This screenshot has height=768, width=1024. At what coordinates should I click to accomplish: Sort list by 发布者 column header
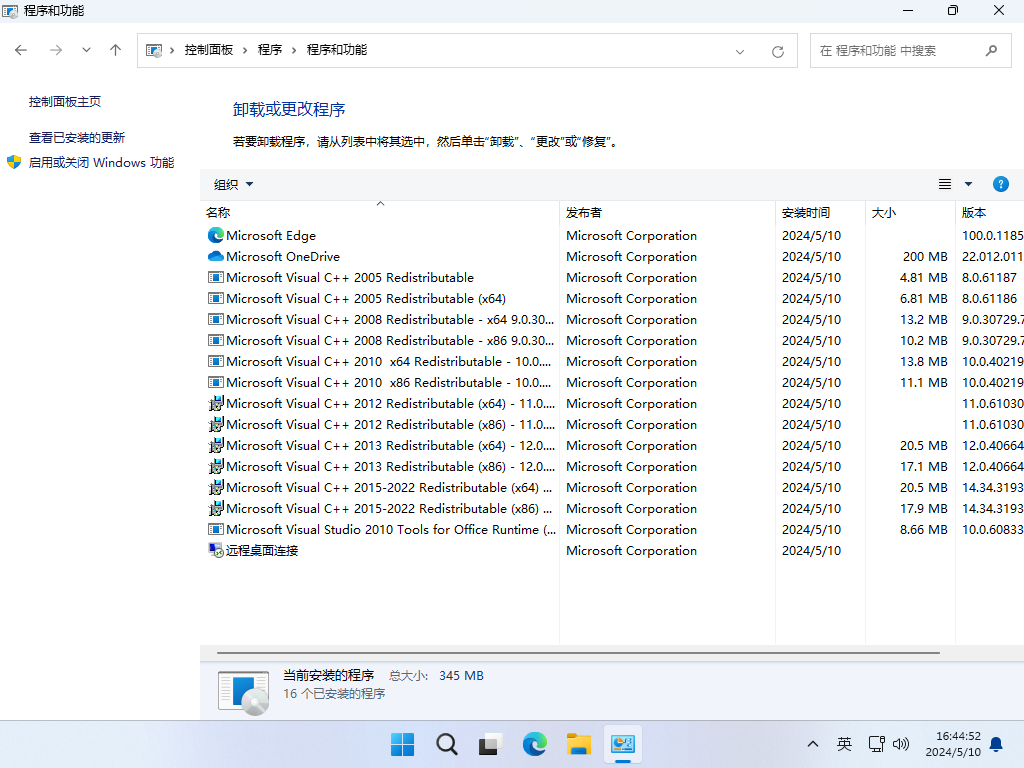[584, 213]
